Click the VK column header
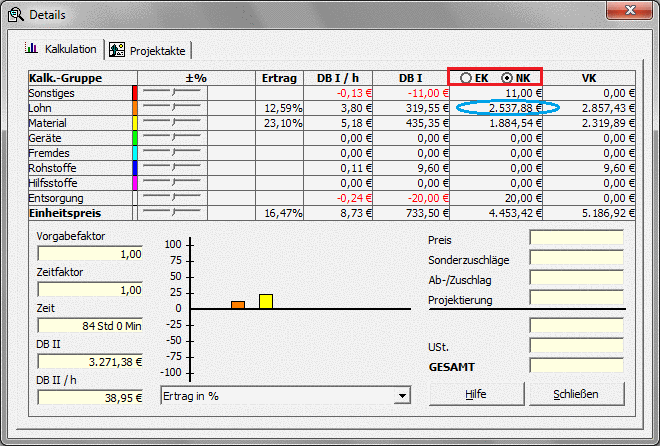The width and height of the screenshot is (660, 446). (x=589, y=78)
